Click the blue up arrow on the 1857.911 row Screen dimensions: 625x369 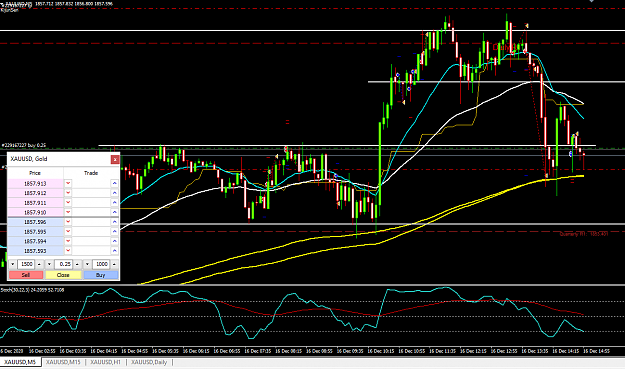(114, 202)
